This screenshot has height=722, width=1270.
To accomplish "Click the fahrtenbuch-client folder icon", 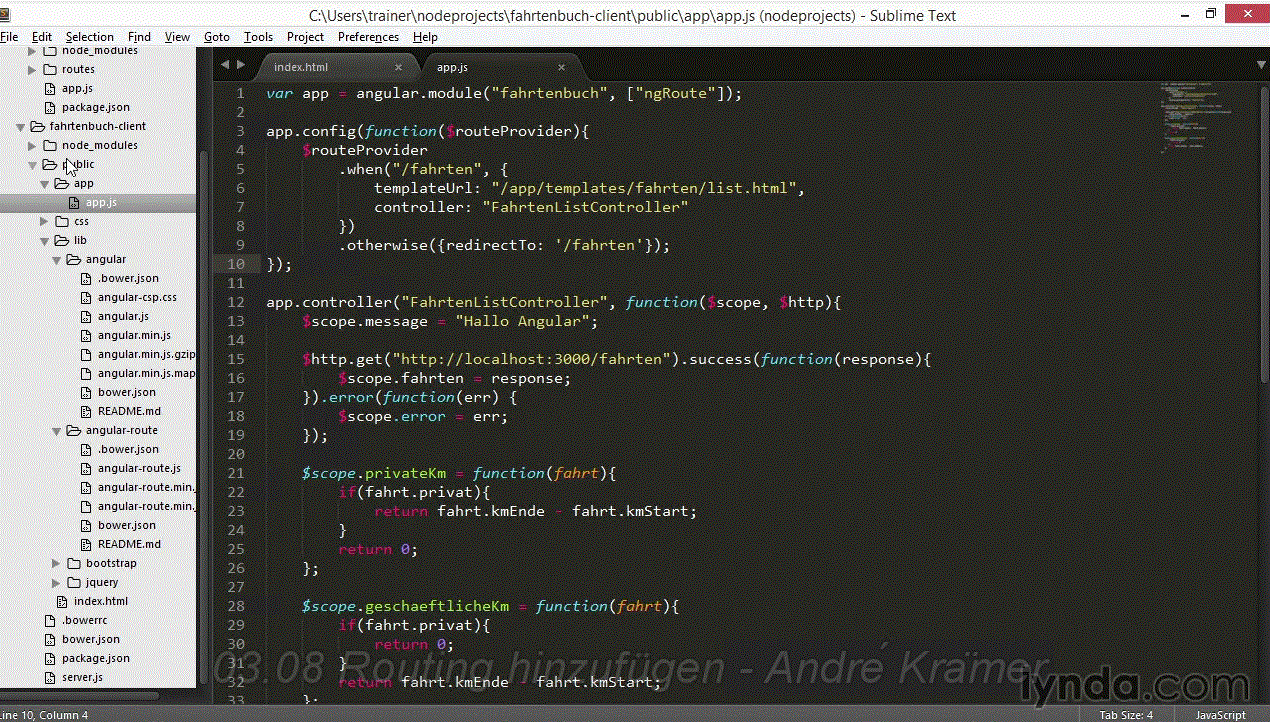I will click(37, 126).
